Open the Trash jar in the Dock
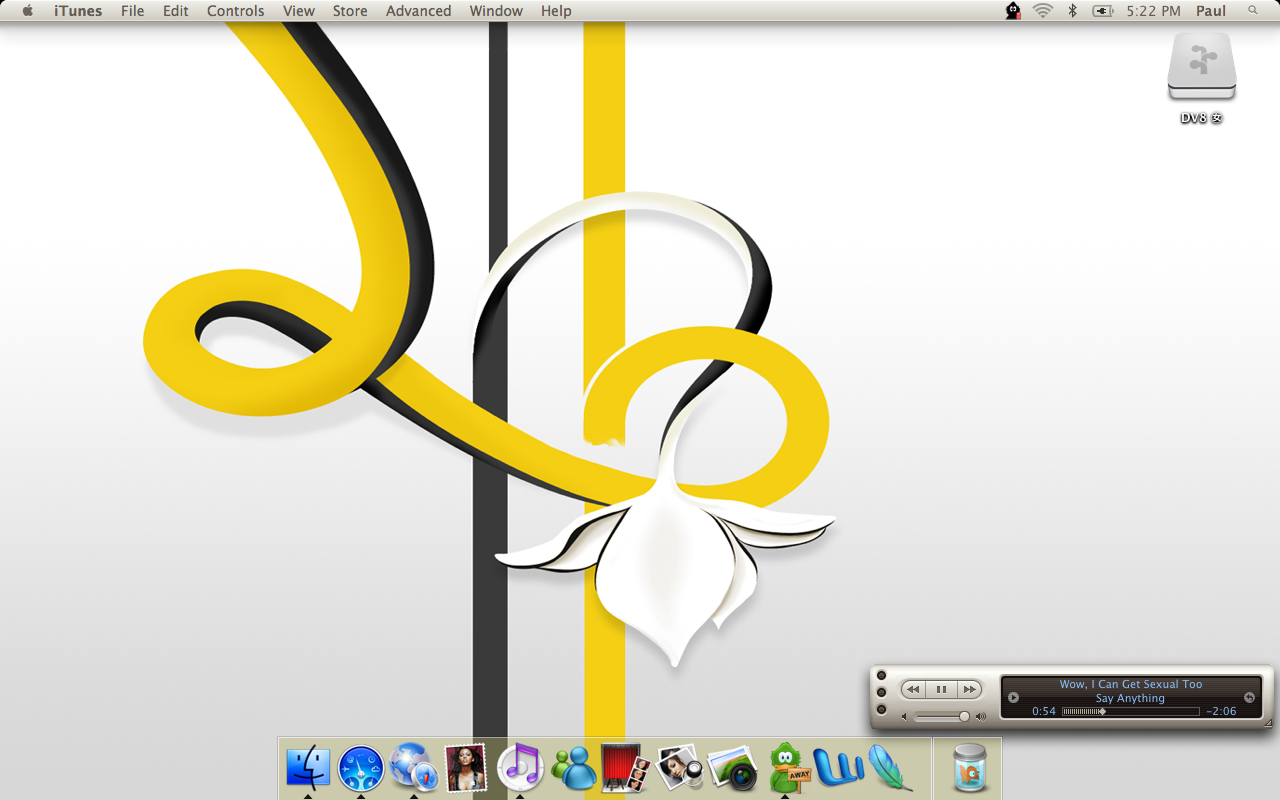Image resolution: width=1280 pixels, height=800 pixels. tap(969, 768)
